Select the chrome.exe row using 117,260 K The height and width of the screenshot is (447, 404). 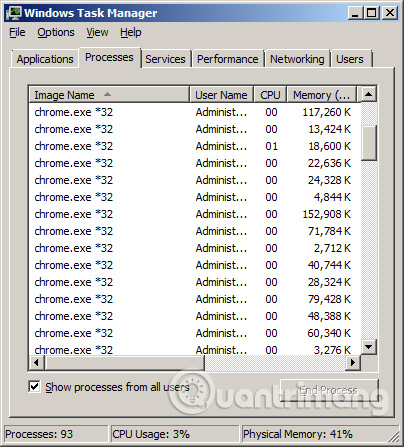tap(195, 112)
